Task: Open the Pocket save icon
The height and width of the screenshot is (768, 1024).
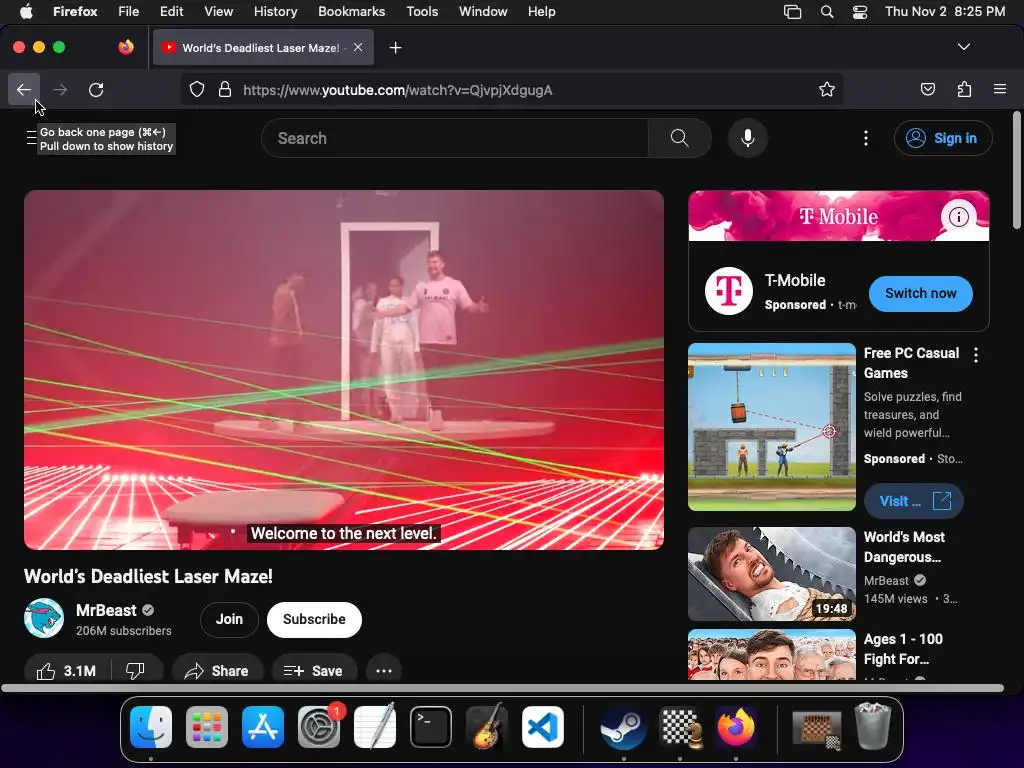Action: [x=927, y=89]
